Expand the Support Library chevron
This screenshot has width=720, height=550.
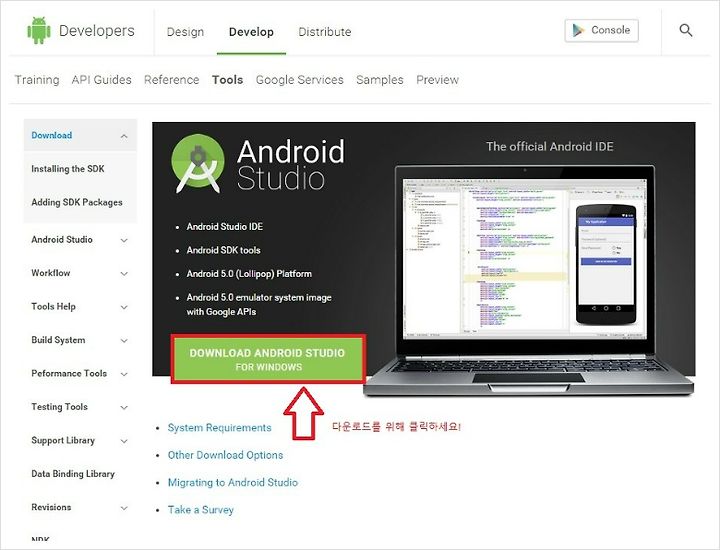124,441
